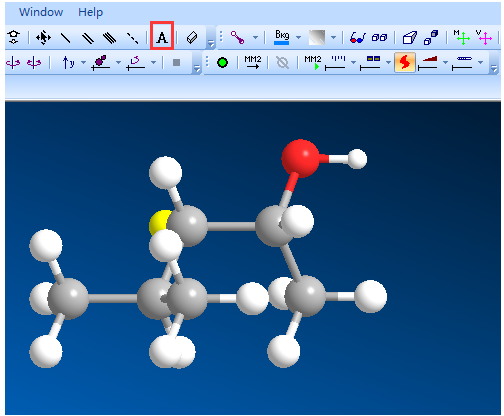The width and height of the screenshot is (504, 416).
Task: Toggle the perspective box view icon
Action: click(410, 38)
